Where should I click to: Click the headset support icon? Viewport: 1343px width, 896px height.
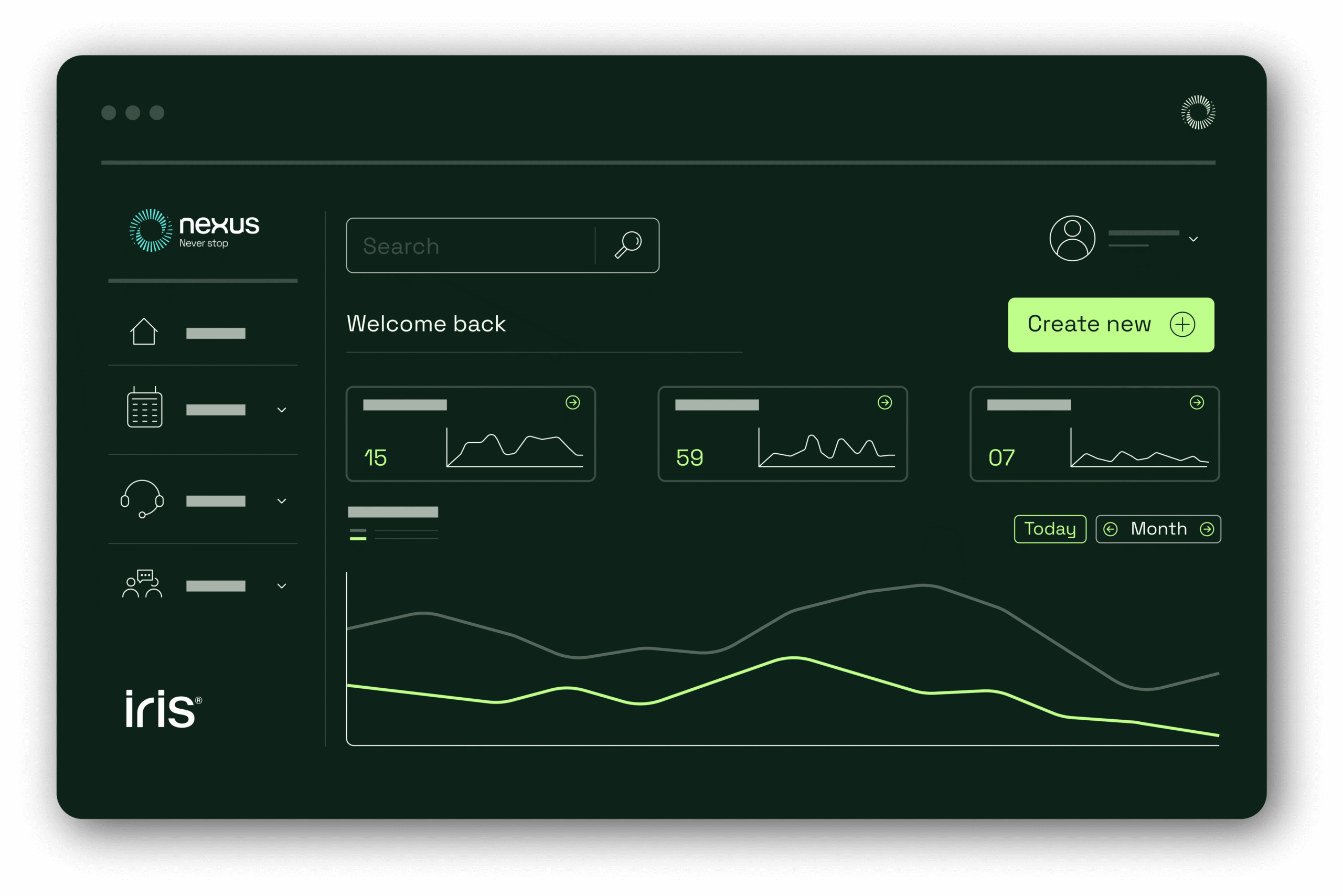[x=142, y=499]
